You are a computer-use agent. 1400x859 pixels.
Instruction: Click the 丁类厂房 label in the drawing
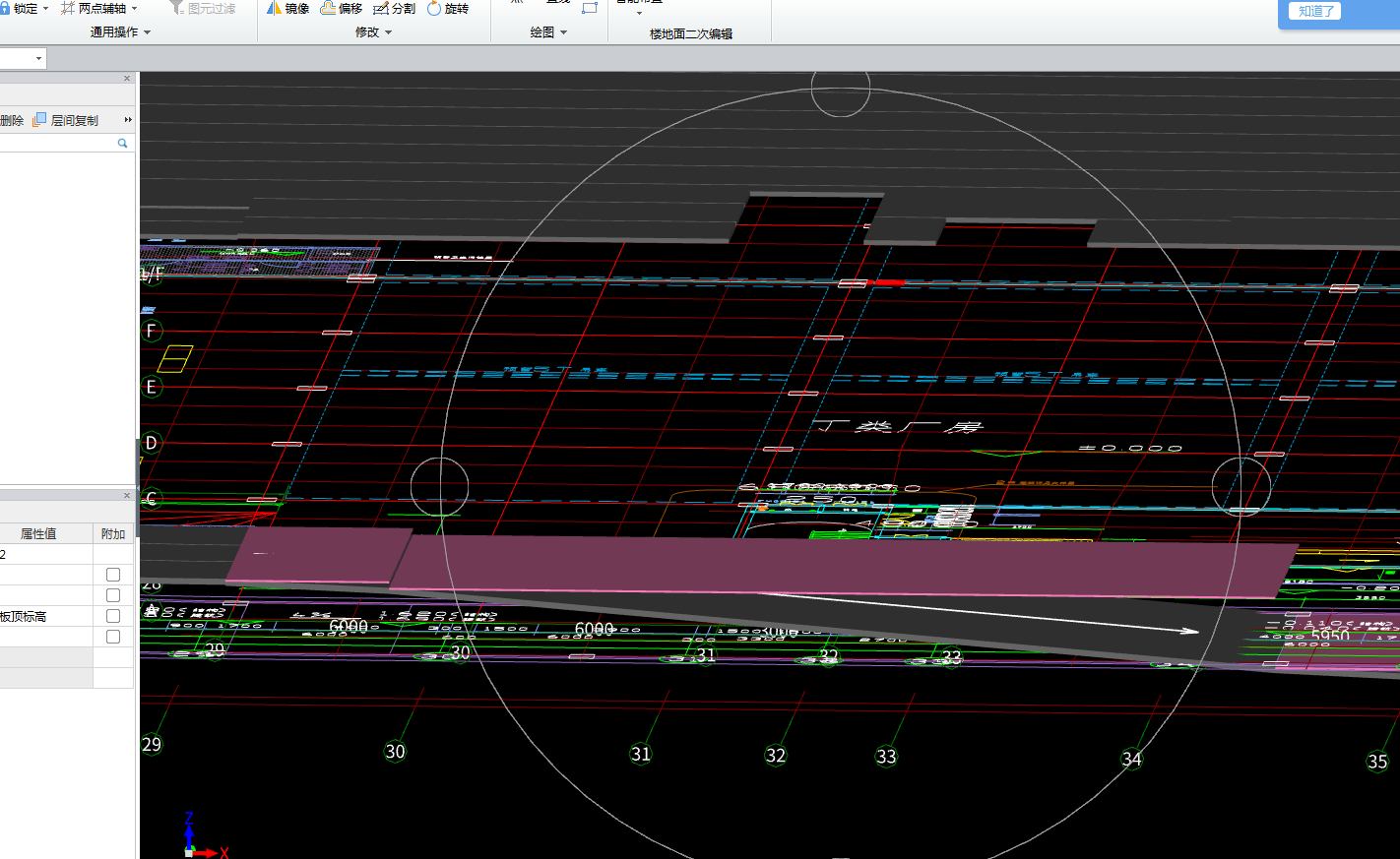pyautogui.click(x=900, y=426)
